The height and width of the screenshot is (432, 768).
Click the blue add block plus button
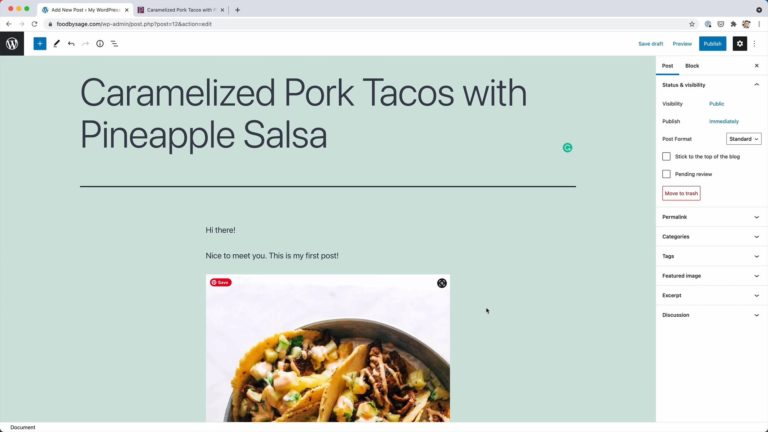click(40, 44)
